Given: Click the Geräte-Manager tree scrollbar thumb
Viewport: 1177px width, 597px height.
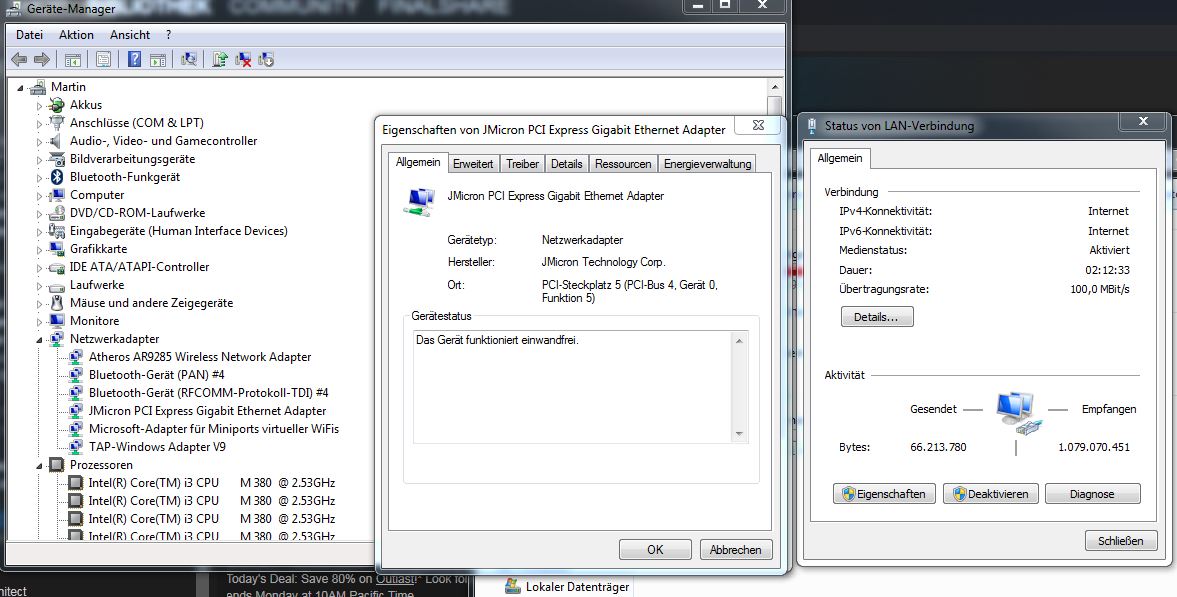Looking at the screenshot, I should click(775, 106).
